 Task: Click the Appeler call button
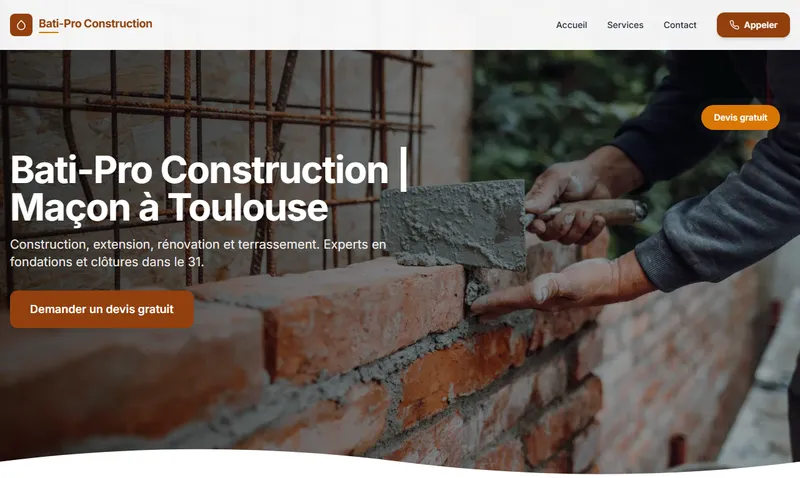click(x=753, y=25)
